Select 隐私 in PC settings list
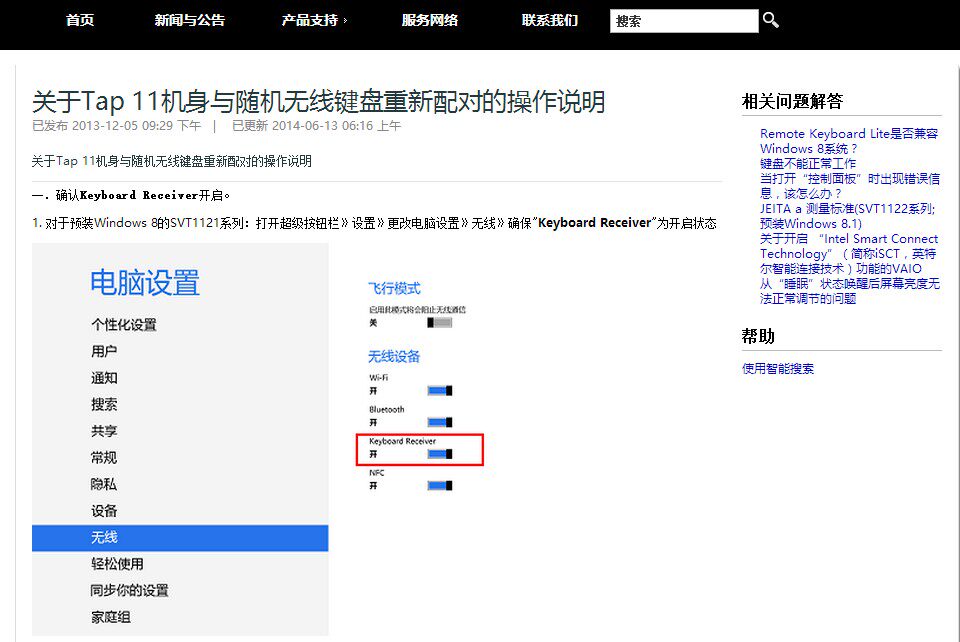Screen dimensions: 960x642 (x=103, y=484)
